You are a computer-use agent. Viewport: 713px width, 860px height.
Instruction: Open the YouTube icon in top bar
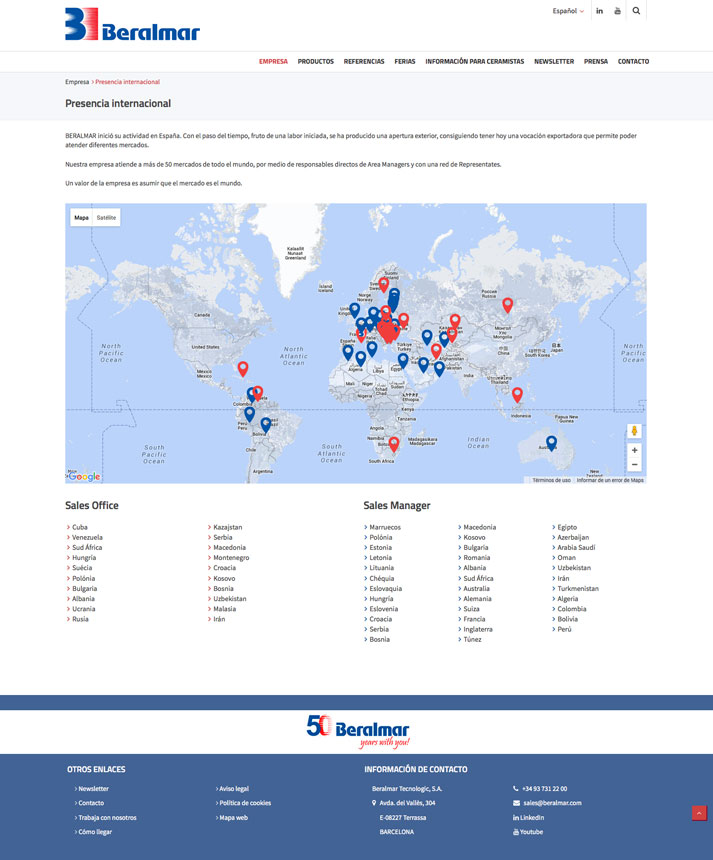618,11
